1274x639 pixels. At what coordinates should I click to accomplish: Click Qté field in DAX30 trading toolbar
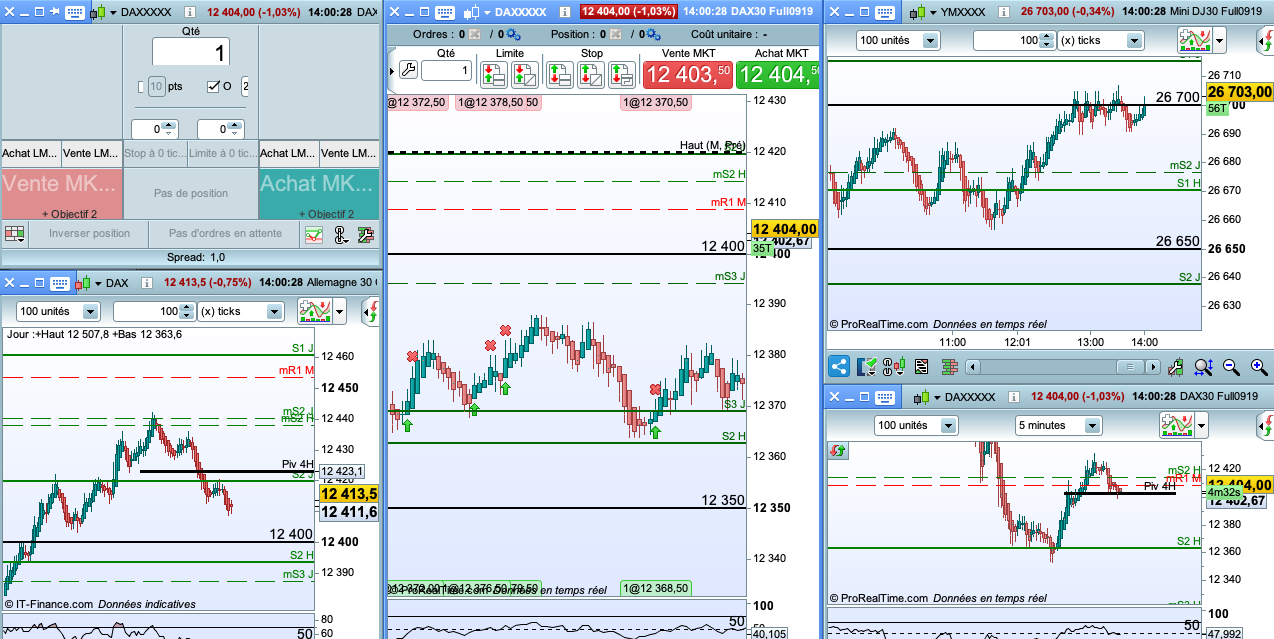(446, 70)
